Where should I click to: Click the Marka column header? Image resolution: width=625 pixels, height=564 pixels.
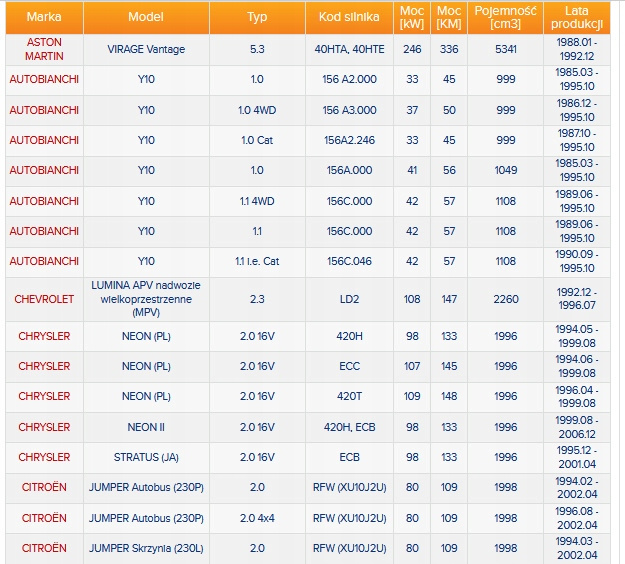tap(44, 17)
